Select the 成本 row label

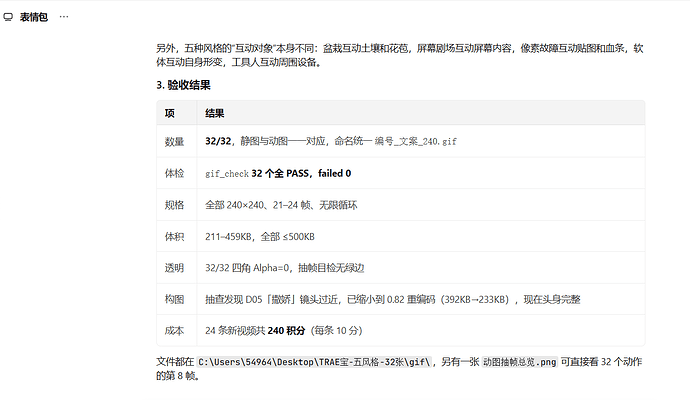point(174,331)
